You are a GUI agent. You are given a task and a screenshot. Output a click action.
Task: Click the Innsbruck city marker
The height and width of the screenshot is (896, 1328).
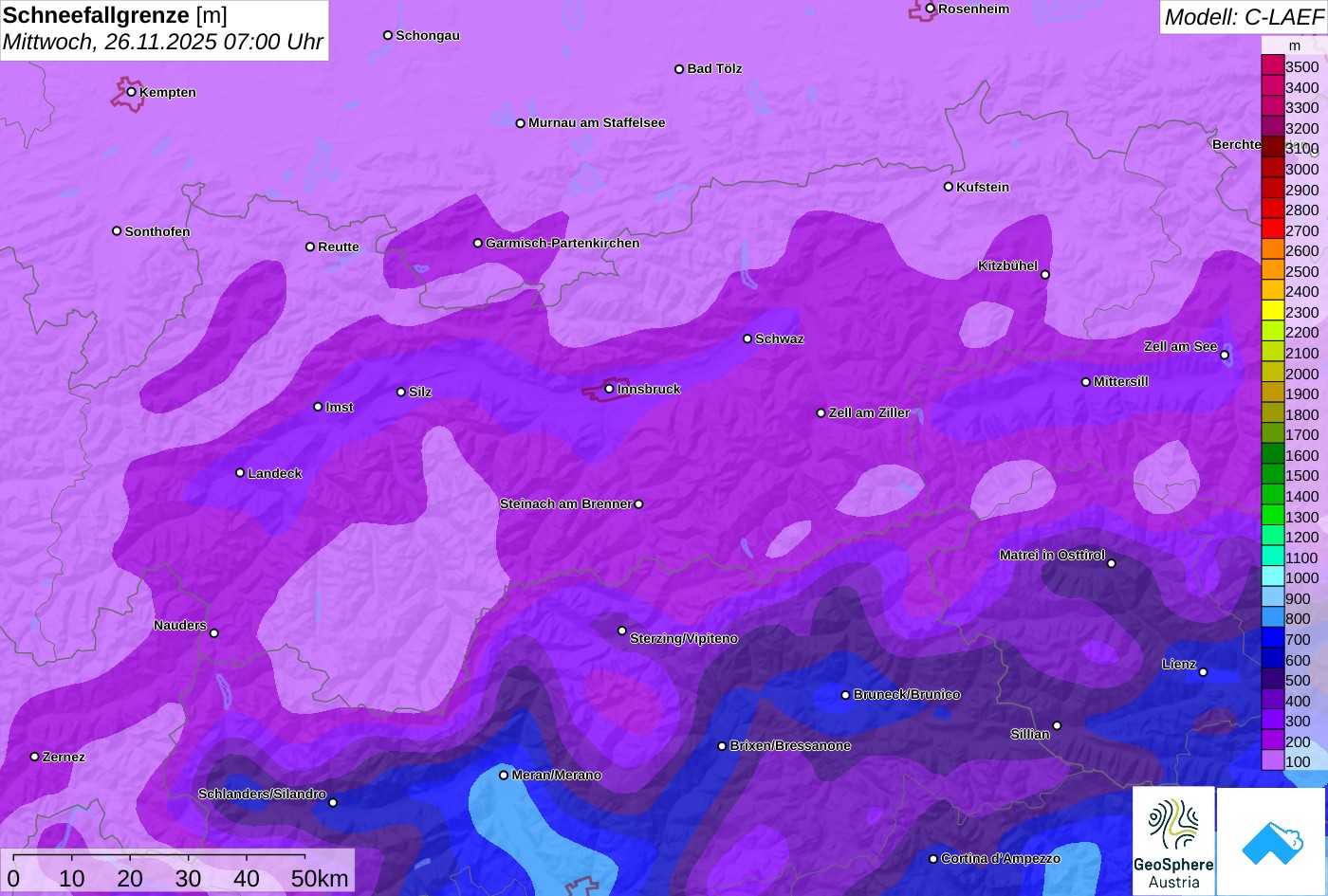[609, 389]
